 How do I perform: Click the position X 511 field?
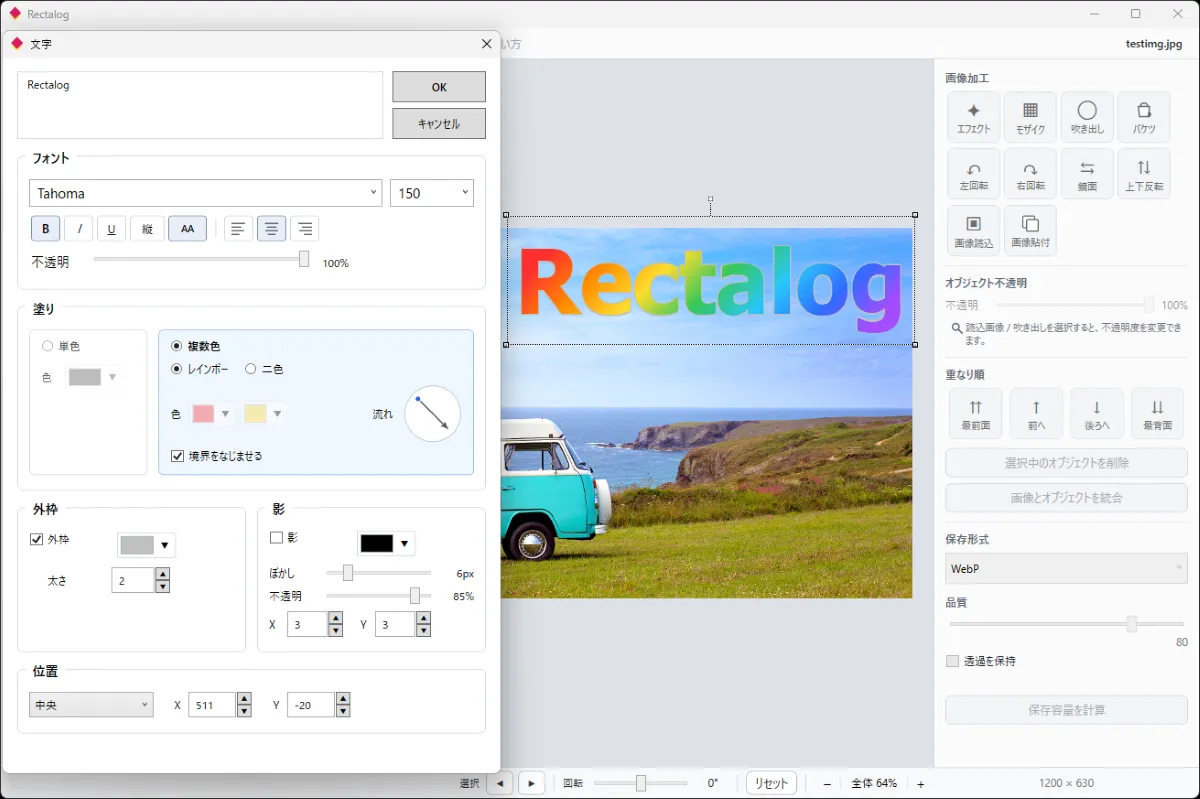[x=212, y=705]
